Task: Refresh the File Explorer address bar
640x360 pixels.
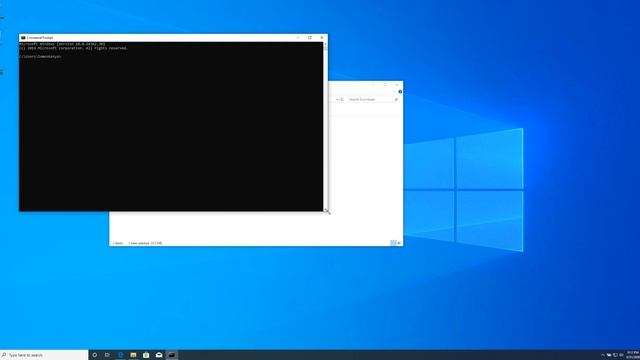Action: [x=342, y=100]
